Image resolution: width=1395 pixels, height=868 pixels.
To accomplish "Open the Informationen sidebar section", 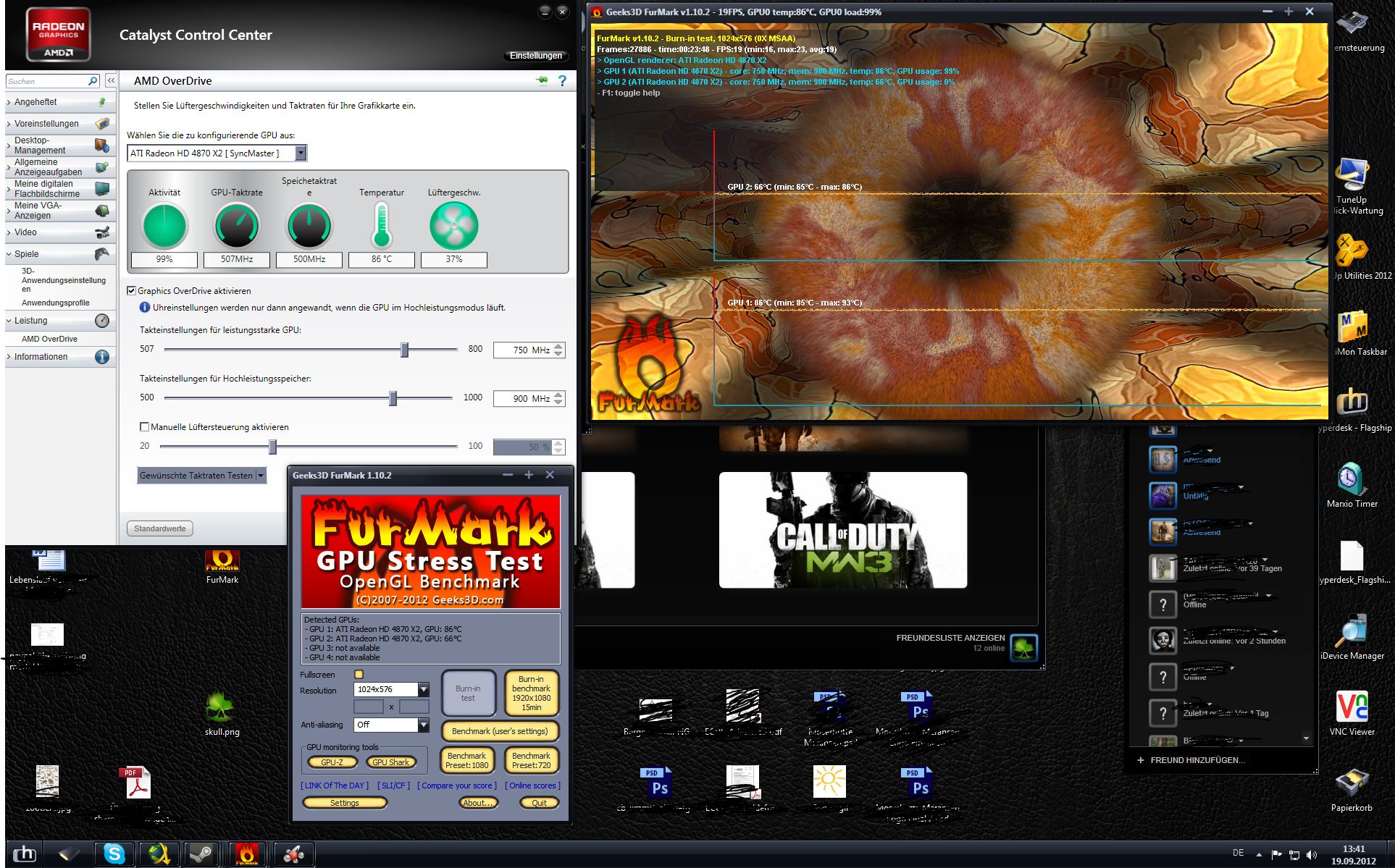I will 41,357.
